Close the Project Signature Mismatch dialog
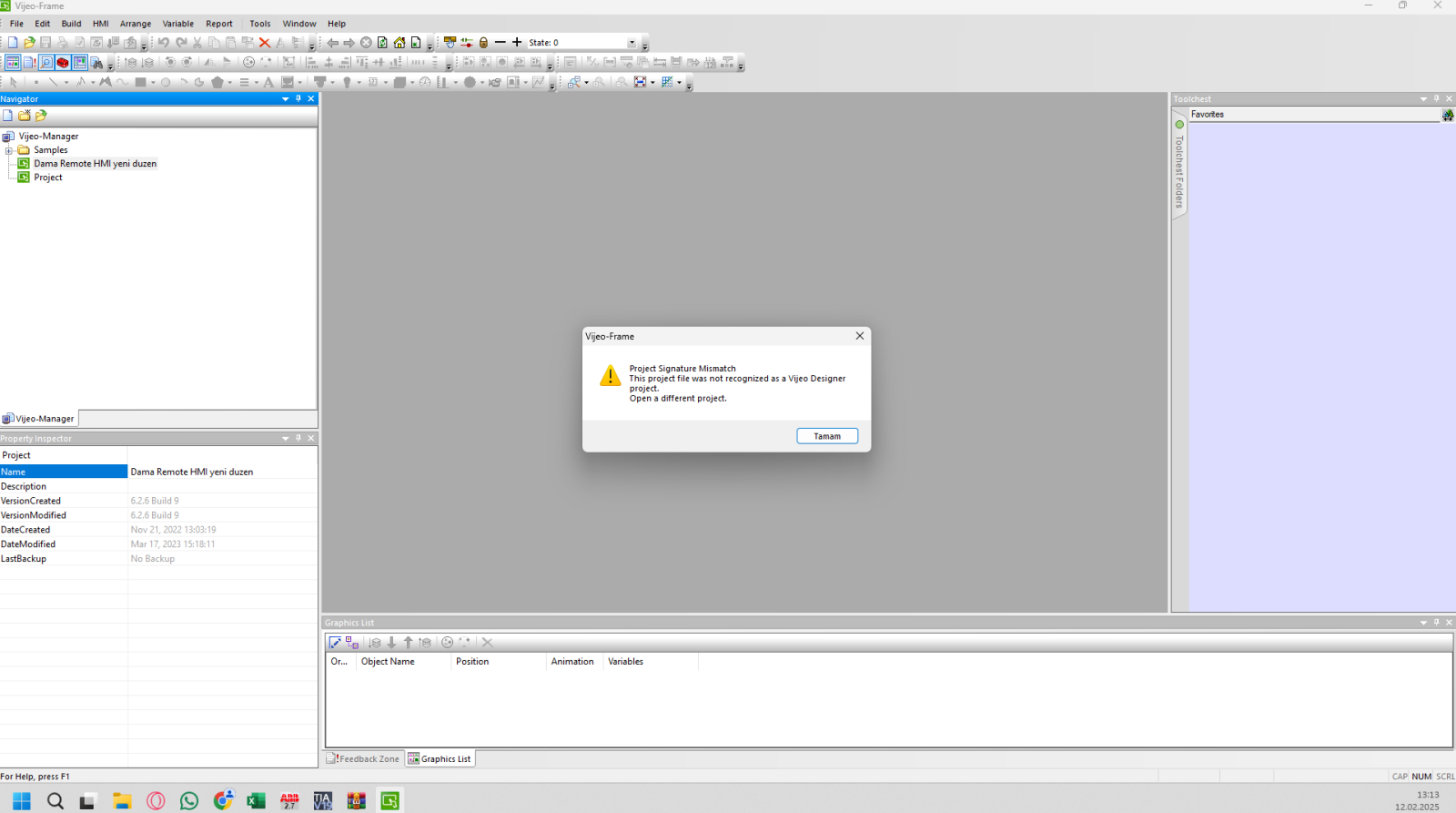The width and height of the screenshot is (1456, 813). 860,336
